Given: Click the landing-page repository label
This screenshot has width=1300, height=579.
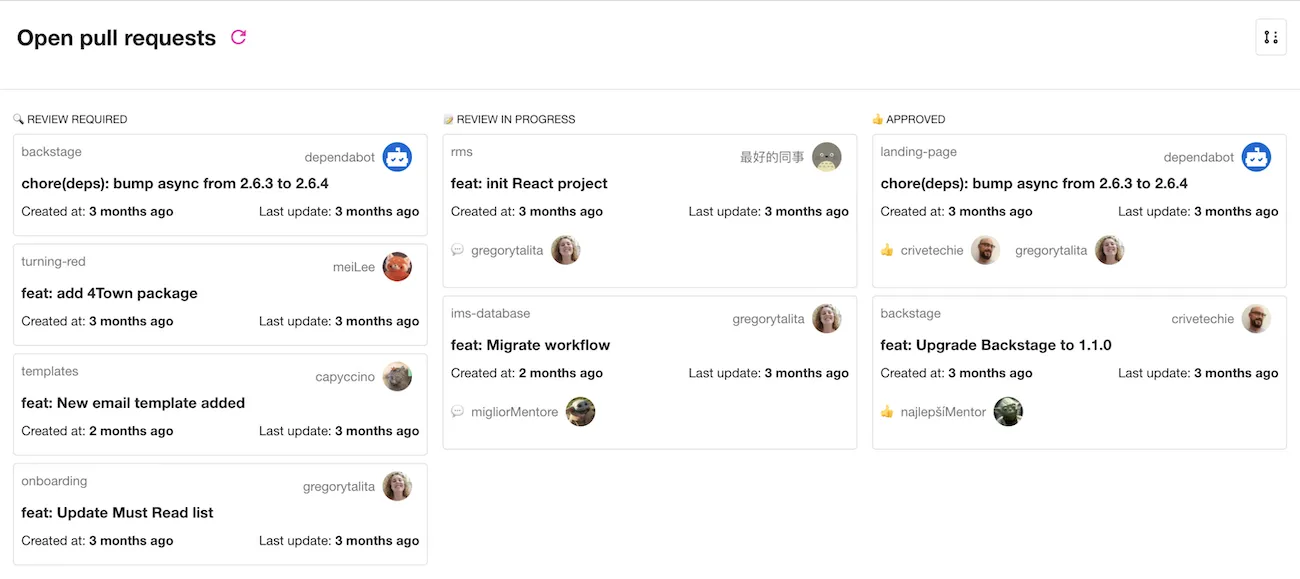Looking at the screenshot, I should (x=918, y=152).
